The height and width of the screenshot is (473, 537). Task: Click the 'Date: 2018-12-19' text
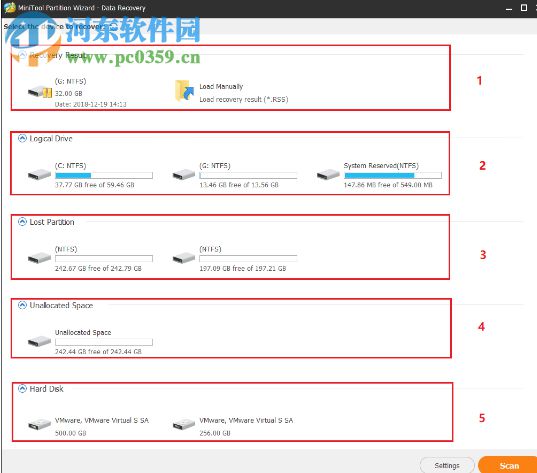click(x=91, y=104)
